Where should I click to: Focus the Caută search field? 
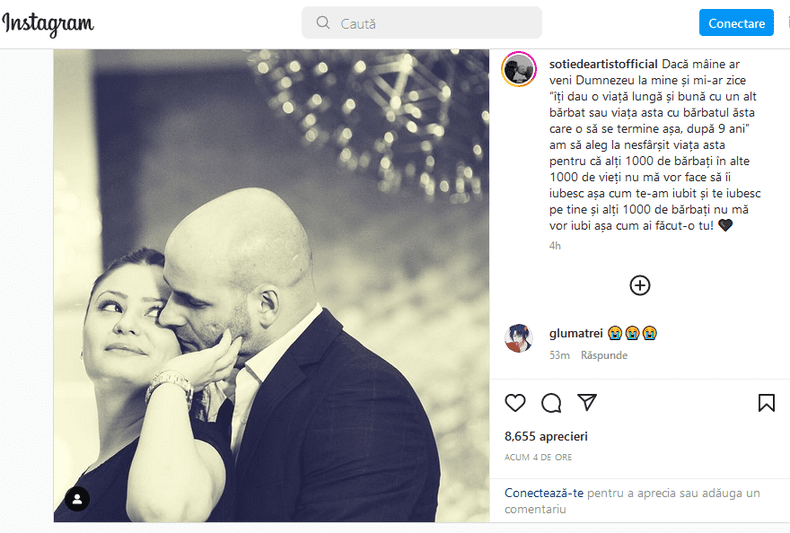[x=422, y=23]
